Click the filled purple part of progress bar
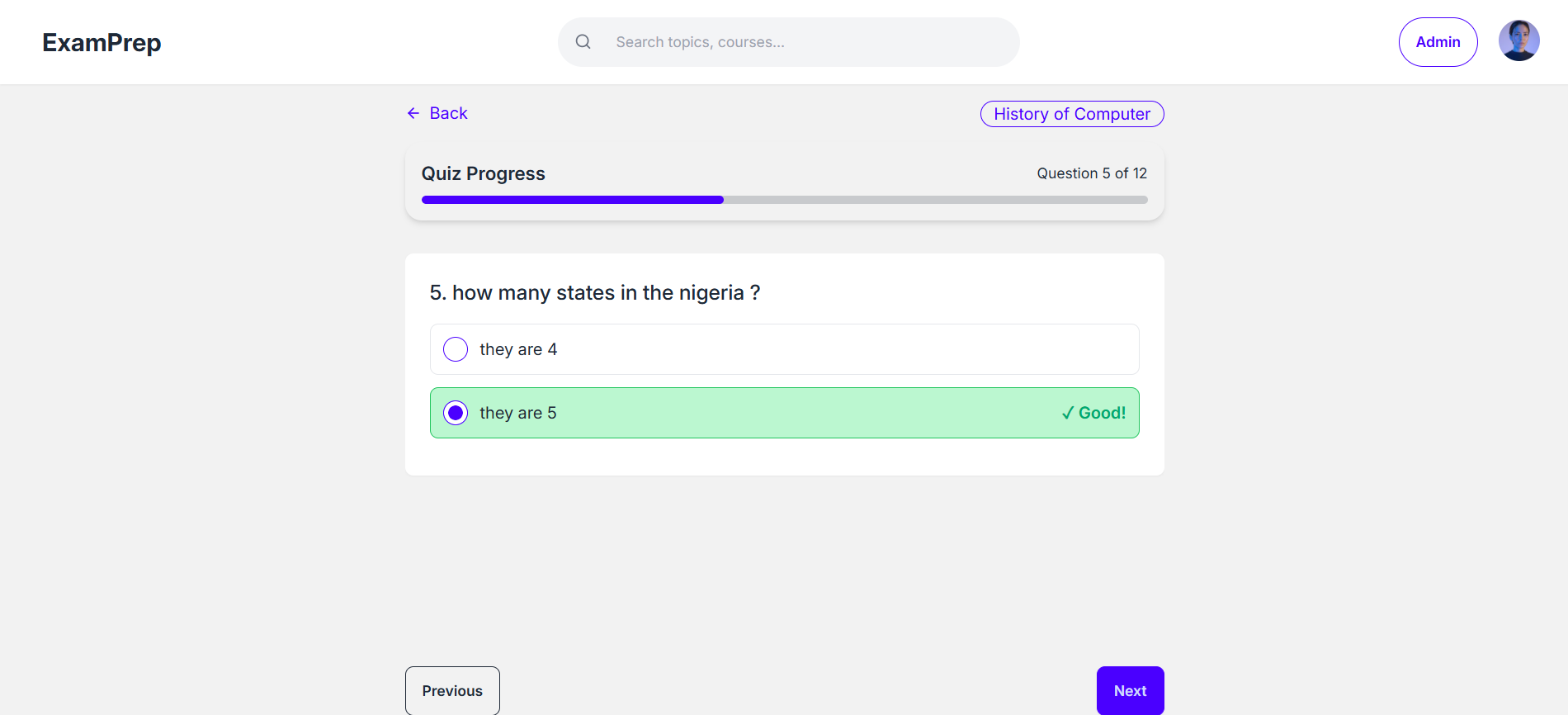Viewport: 1568px width, 715px height. 572,200
